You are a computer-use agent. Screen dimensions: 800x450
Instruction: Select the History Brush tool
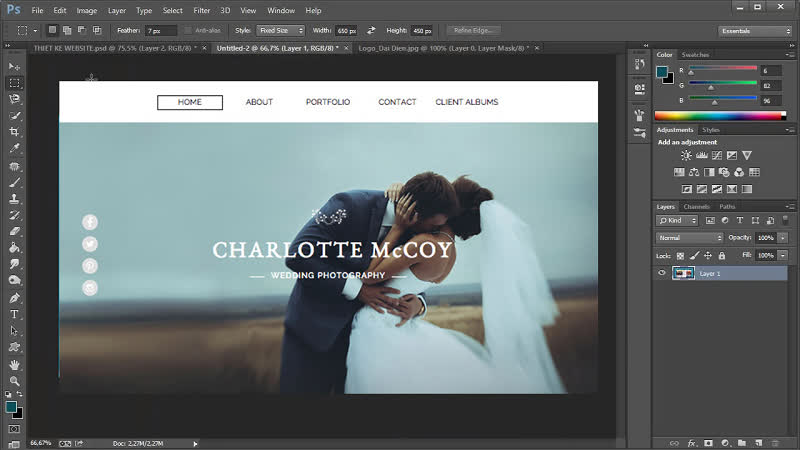pyautogui.click(x=14, y=215)
